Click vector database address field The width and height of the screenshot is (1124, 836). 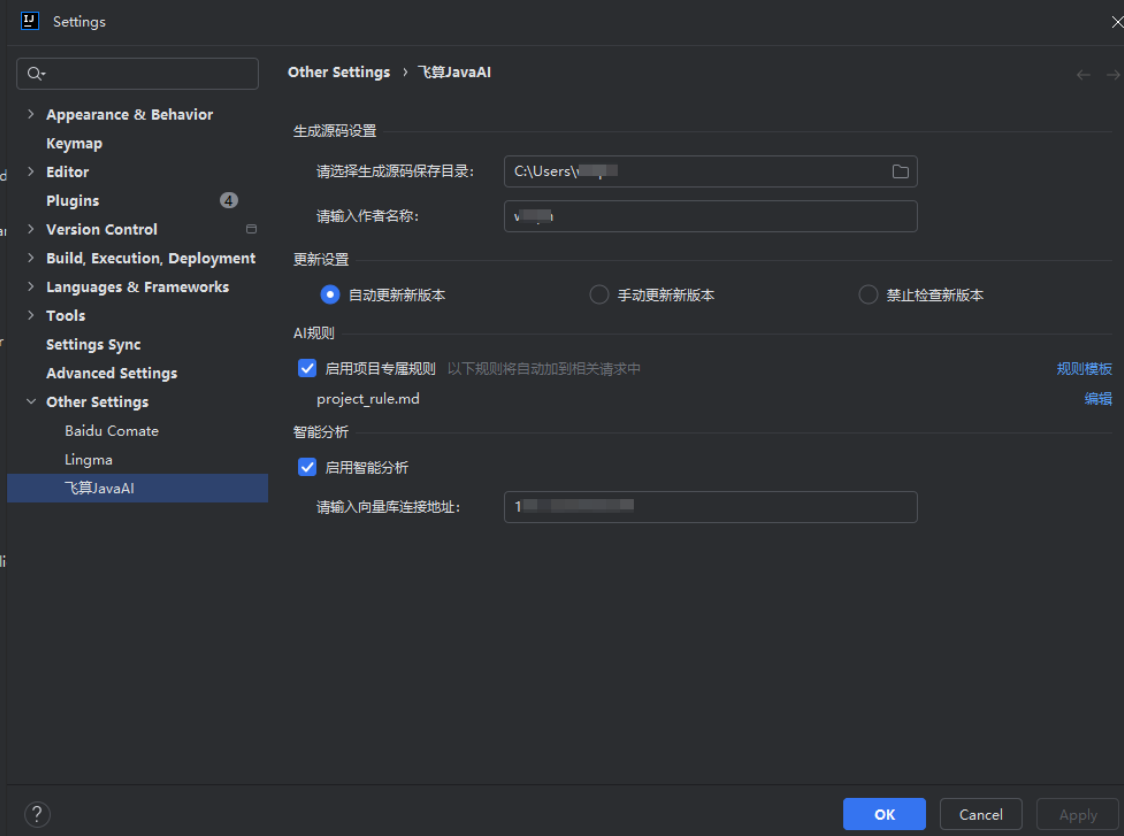(710, 507)
